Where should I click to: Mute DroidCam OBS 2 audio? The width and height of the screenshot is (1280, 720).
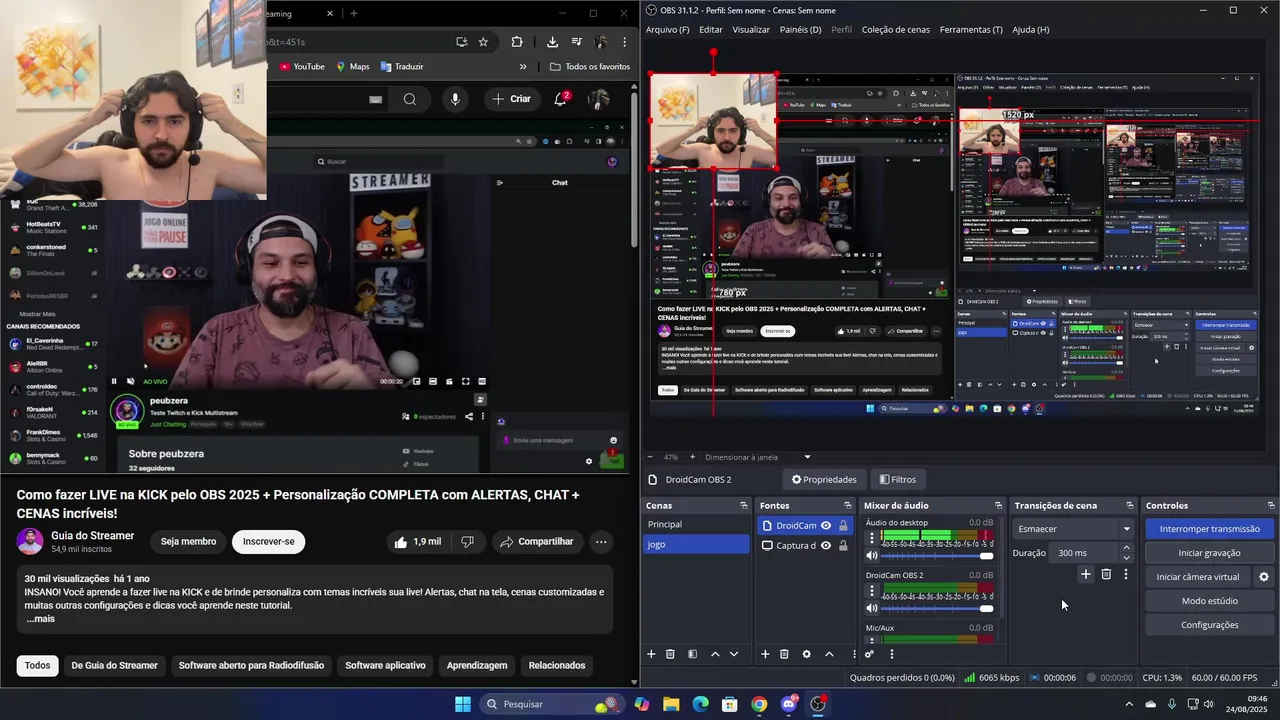[x=872, y=608]
